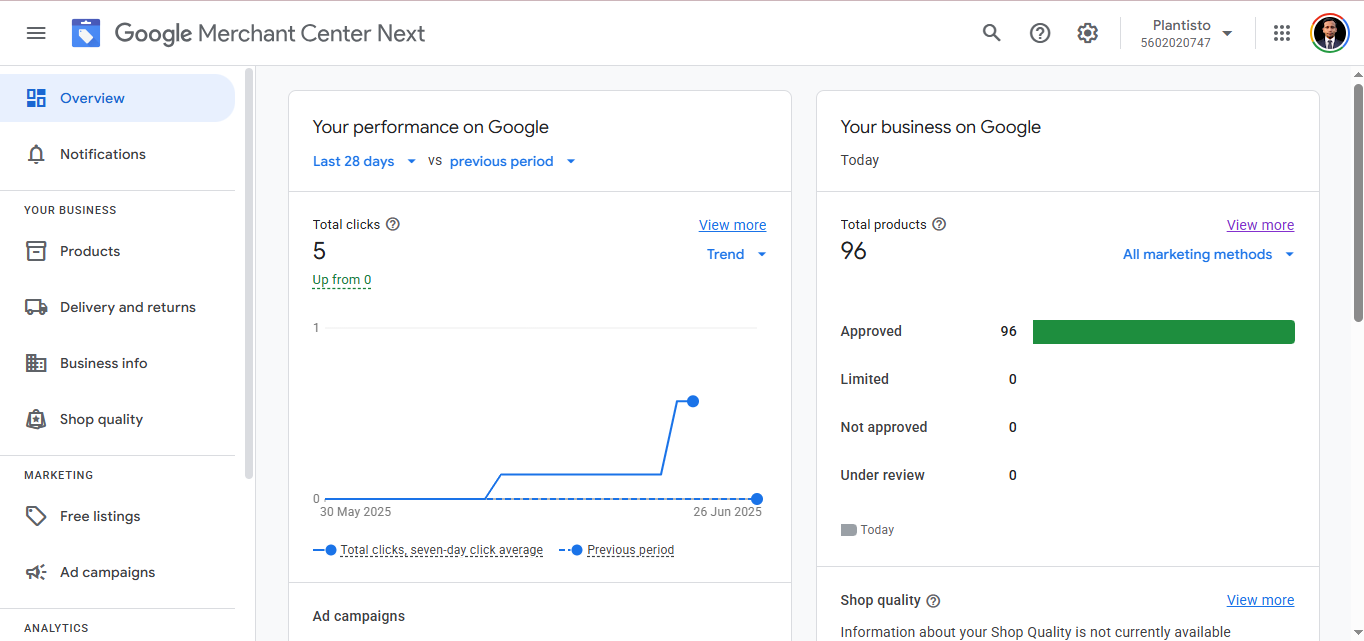Click the green Approved products bar

1163,332
